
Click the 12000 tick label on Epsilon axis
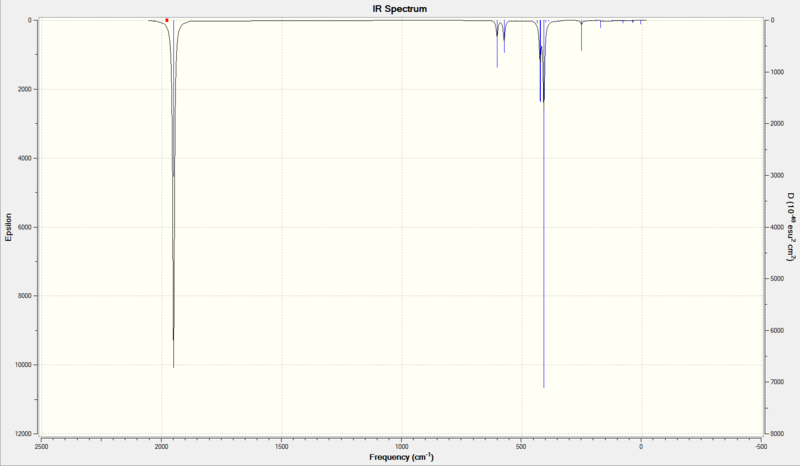coord(23,434)
